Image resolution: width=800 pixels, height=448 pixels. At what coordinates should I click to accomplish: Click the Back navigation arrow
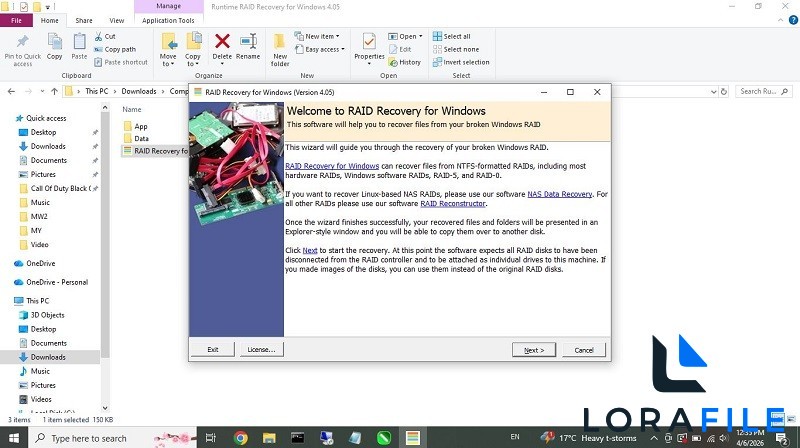[11, 91]
